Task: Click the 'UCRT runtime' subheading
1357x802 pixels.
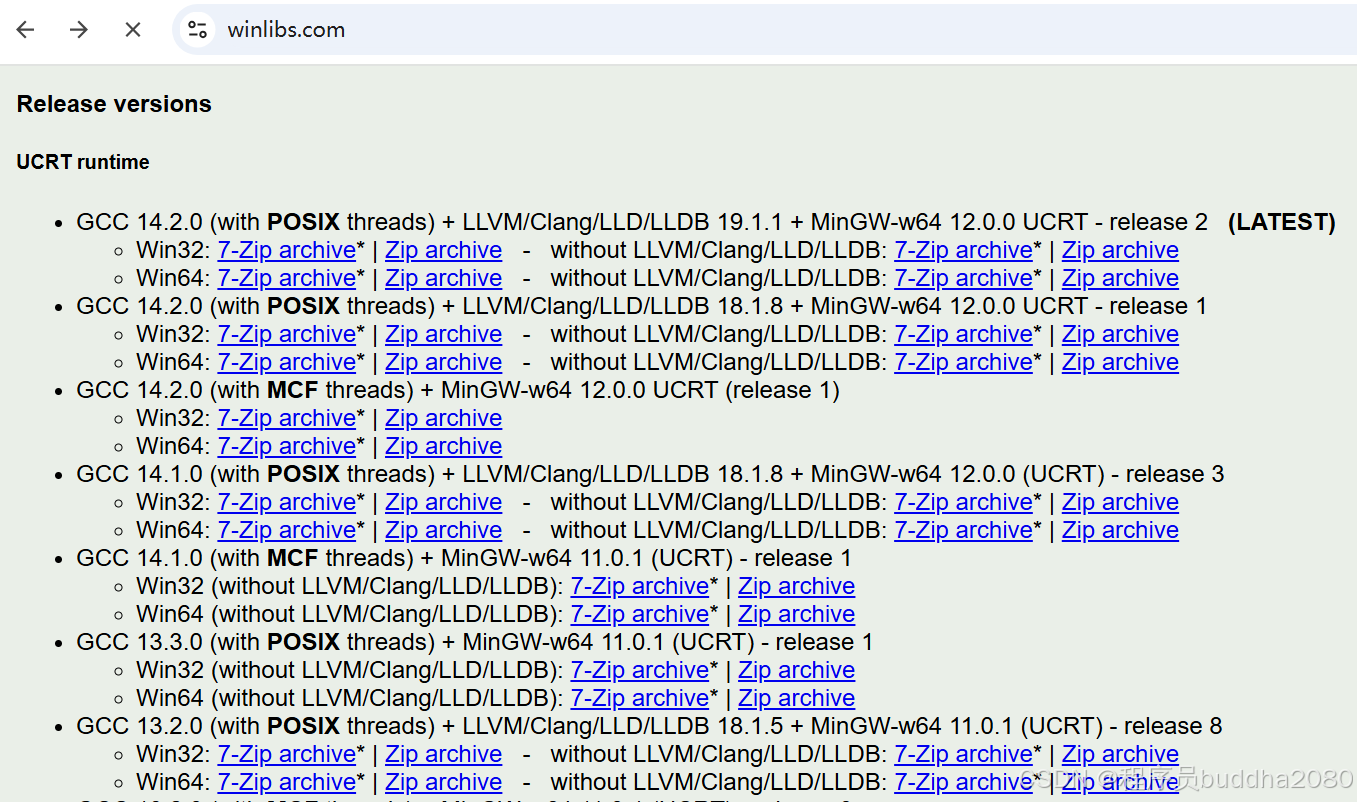Action: (x=83, y=162)
